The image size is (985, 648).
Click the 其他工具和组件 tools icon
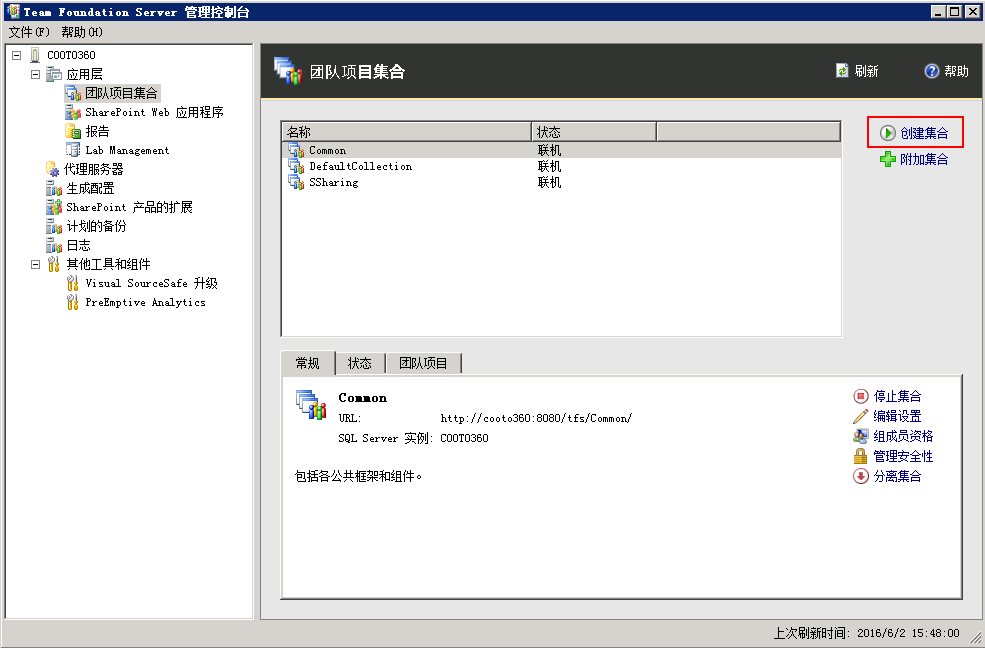tap(54, 264)
